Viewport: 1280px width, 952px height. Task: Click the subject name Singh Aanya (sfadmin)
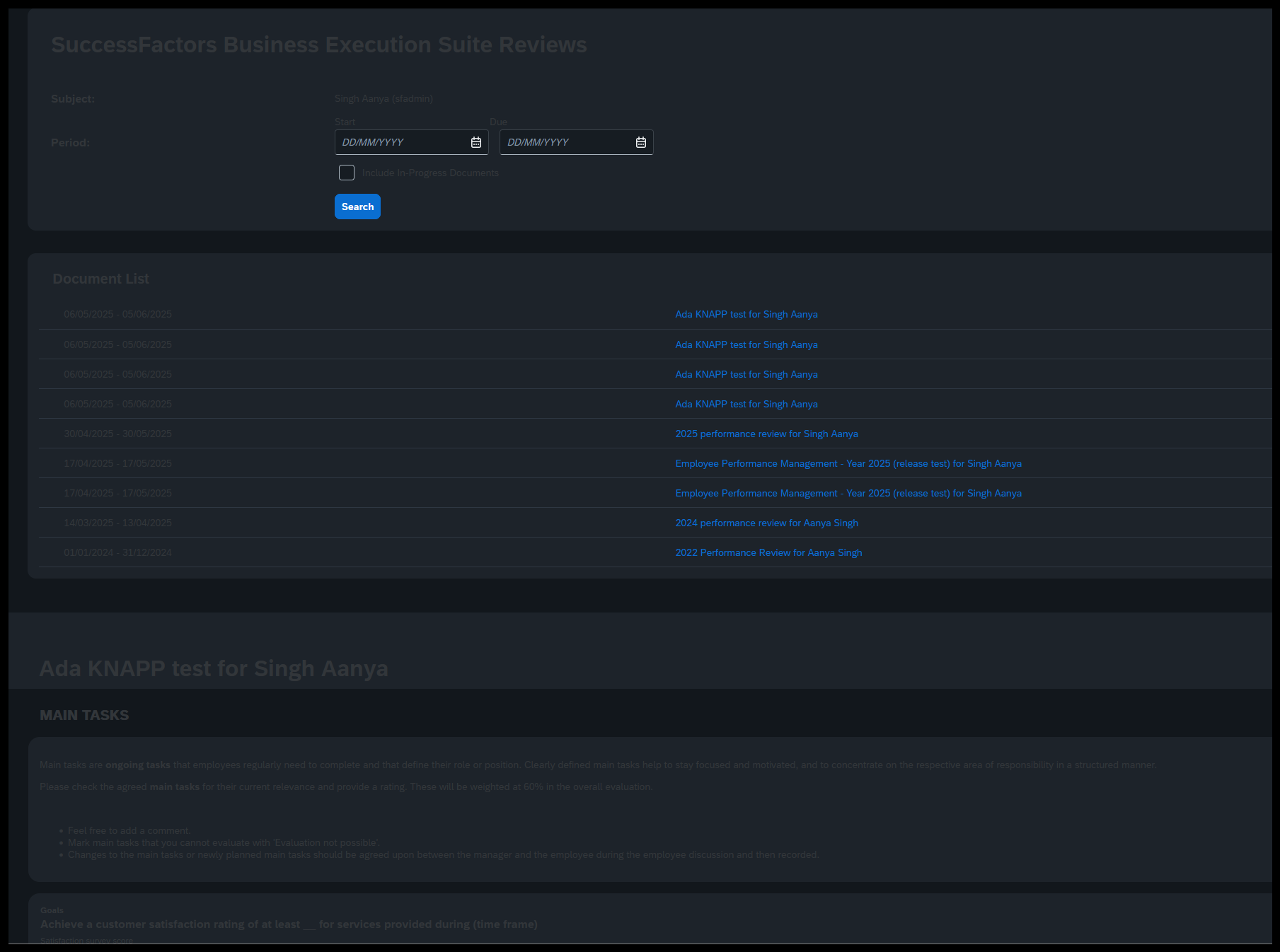click(x=384, y=98)
